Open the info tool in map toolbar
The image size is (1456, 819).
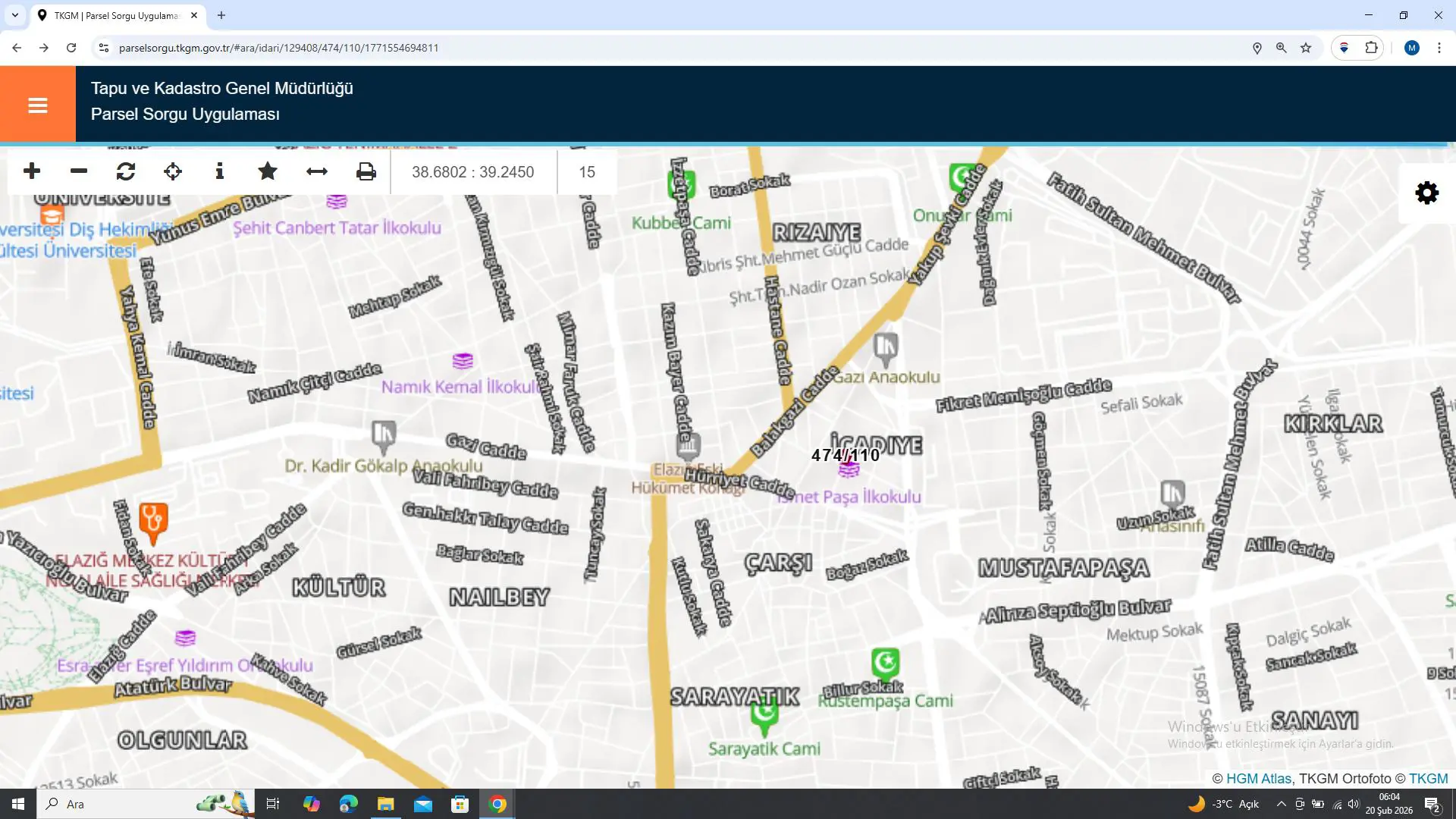220,171
